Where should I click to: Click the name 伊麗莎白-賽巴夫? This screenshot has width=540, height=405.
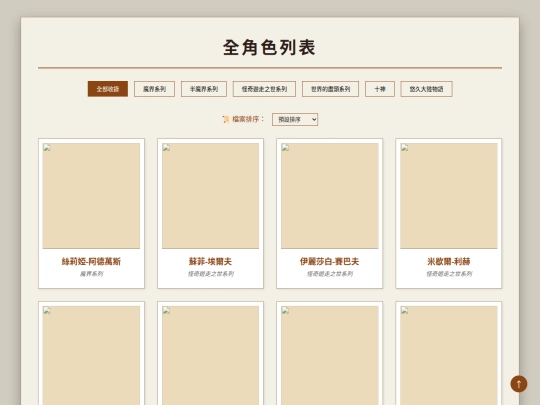tap(330, 261)
